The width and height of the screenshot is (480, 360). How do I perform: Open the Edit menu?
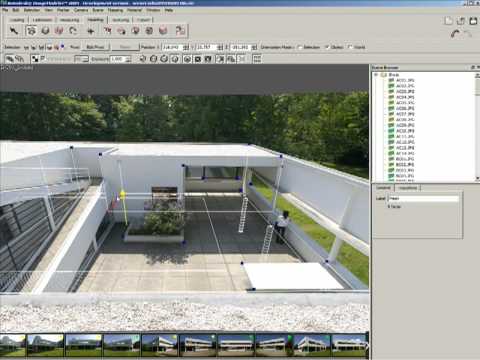pyautogui.click(x=16, y=10)
